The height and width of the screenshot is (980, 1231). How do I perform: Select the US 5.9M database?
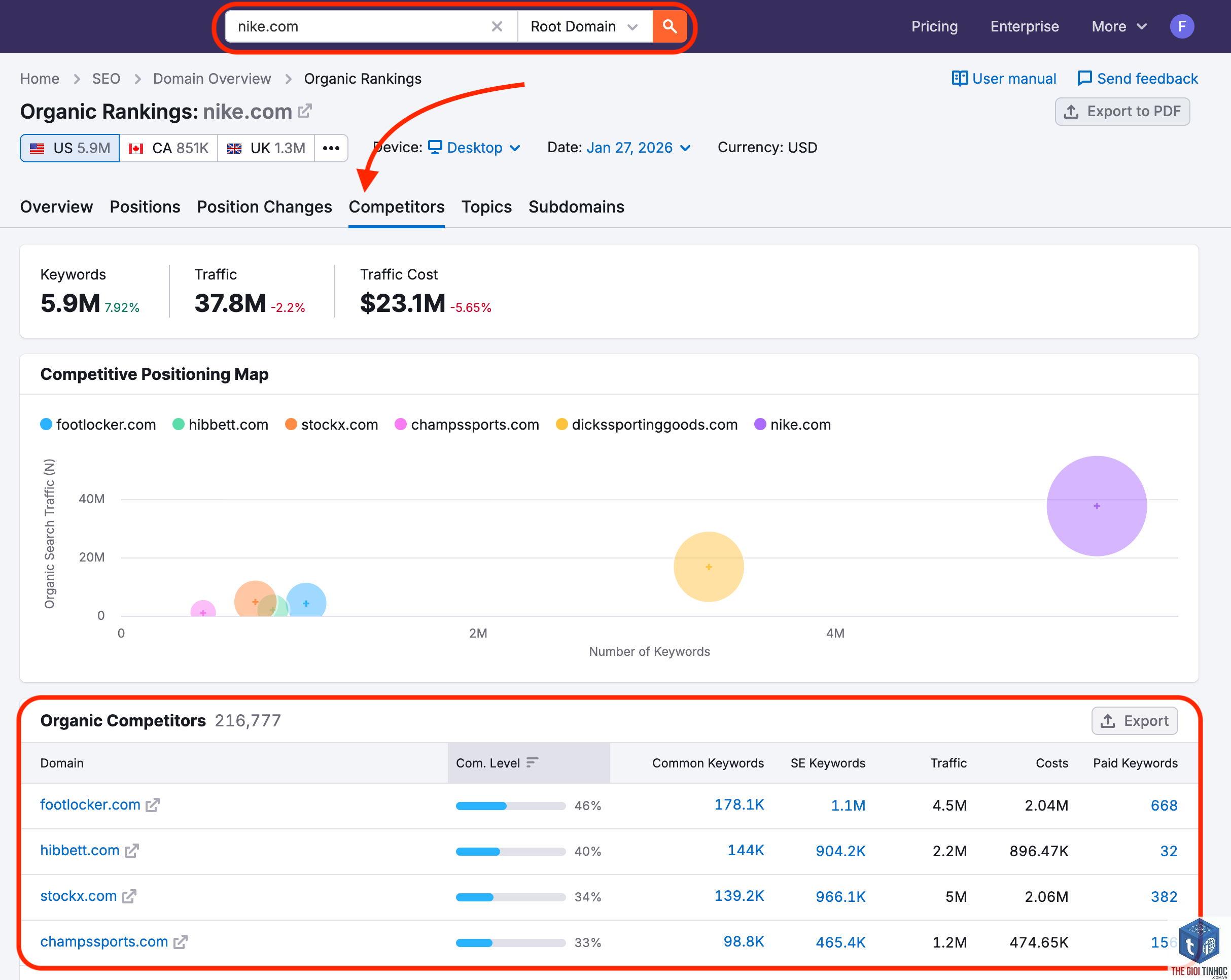pos(69,148)
